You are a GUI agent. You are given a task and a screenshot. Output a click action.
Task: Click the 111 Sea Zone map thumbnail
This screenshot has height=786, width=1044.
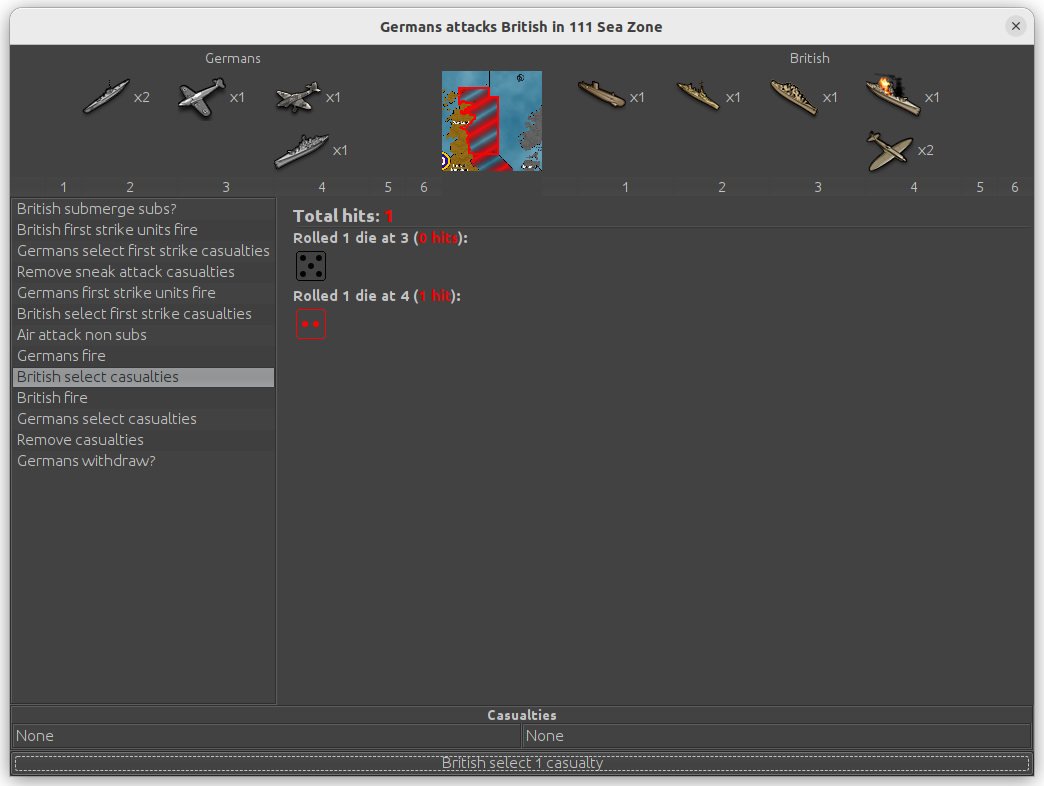492,121
